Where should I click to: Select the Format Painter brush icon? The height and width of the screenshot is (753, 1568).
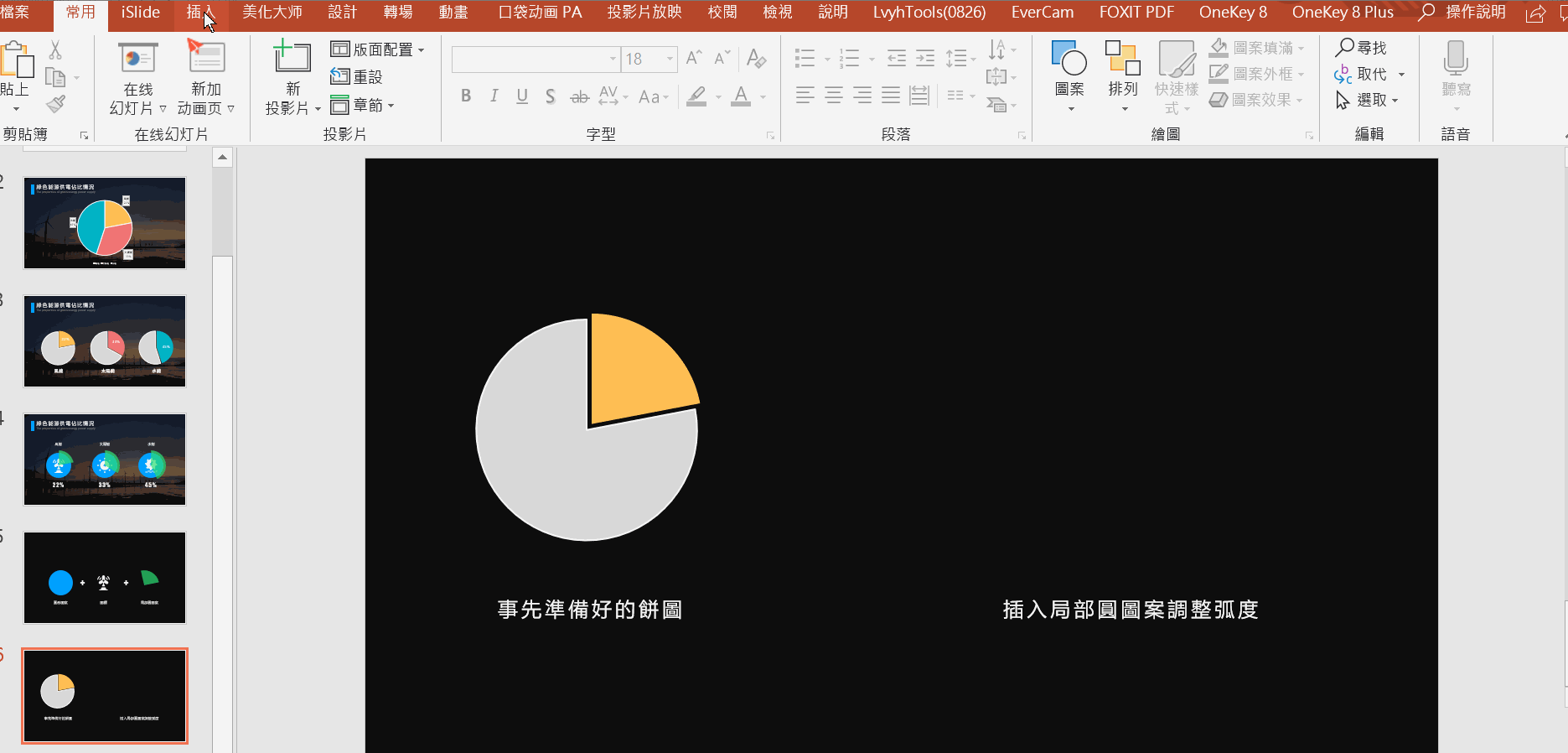55,105
